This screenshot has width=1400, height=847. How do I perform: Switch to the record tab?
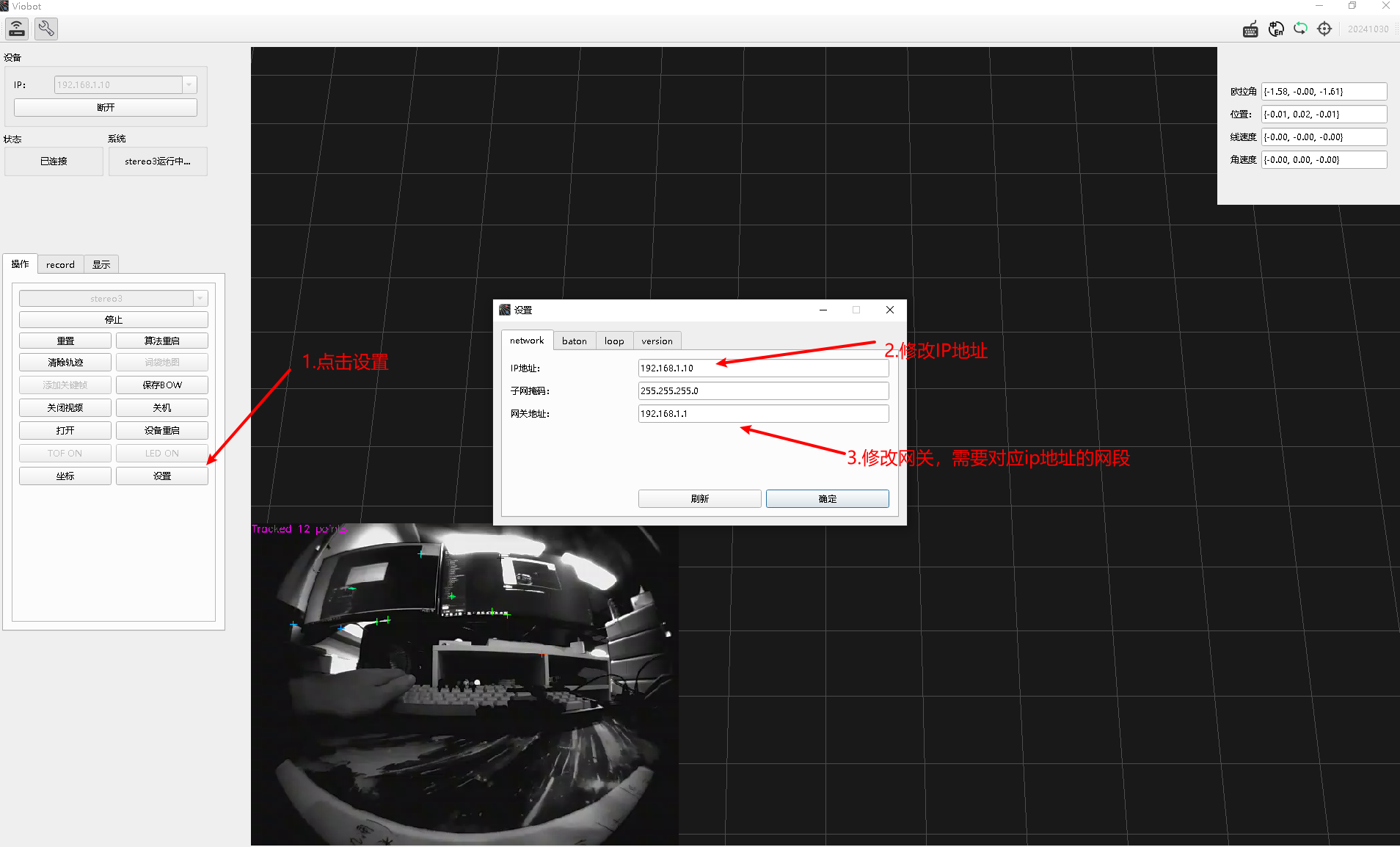(60, 265)
